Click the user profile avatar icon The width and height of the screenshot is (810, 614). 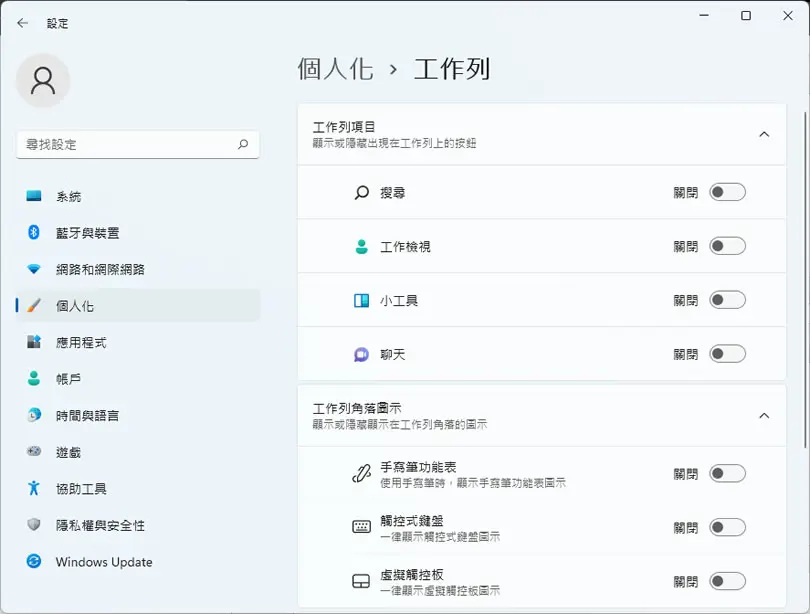click(43, 81)
